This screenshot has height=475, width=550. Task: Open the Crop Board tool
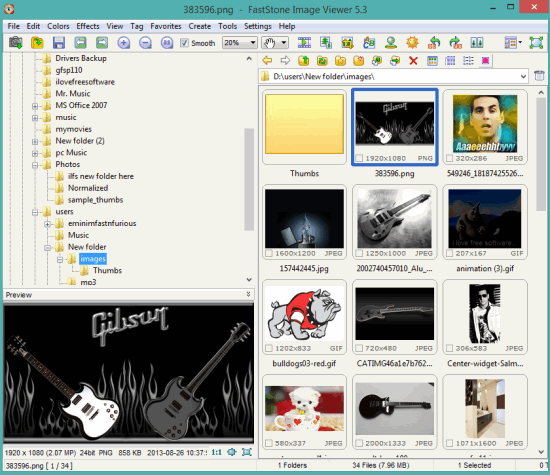point(347,43)
